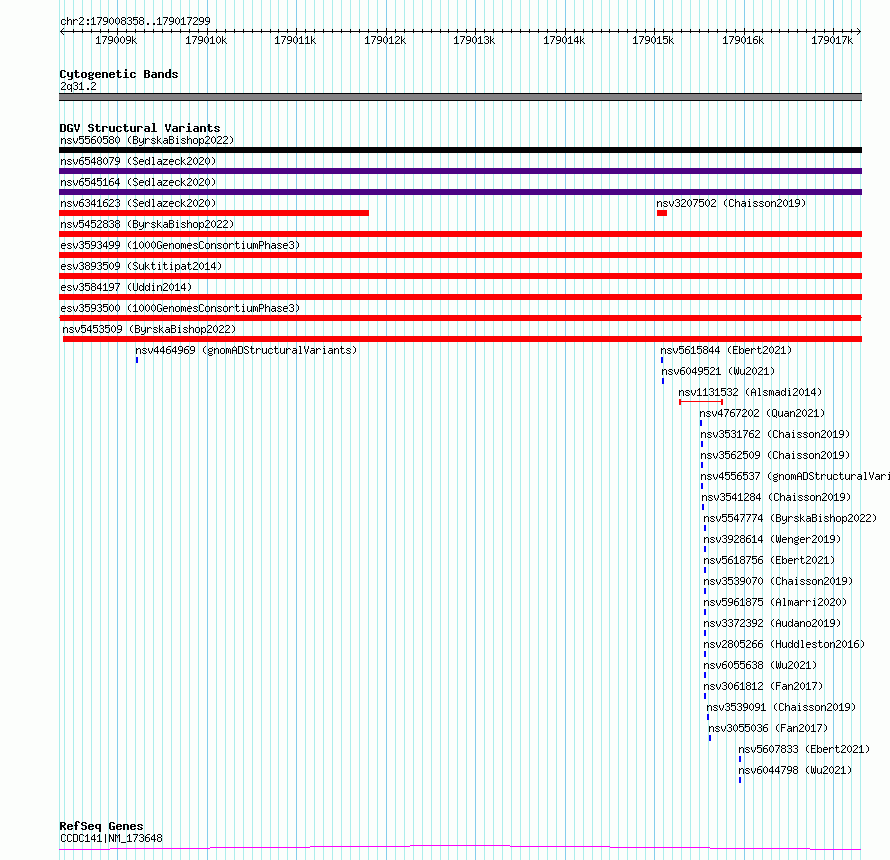Click the Cytogenetic Bands track title

[x=119, y=74]
